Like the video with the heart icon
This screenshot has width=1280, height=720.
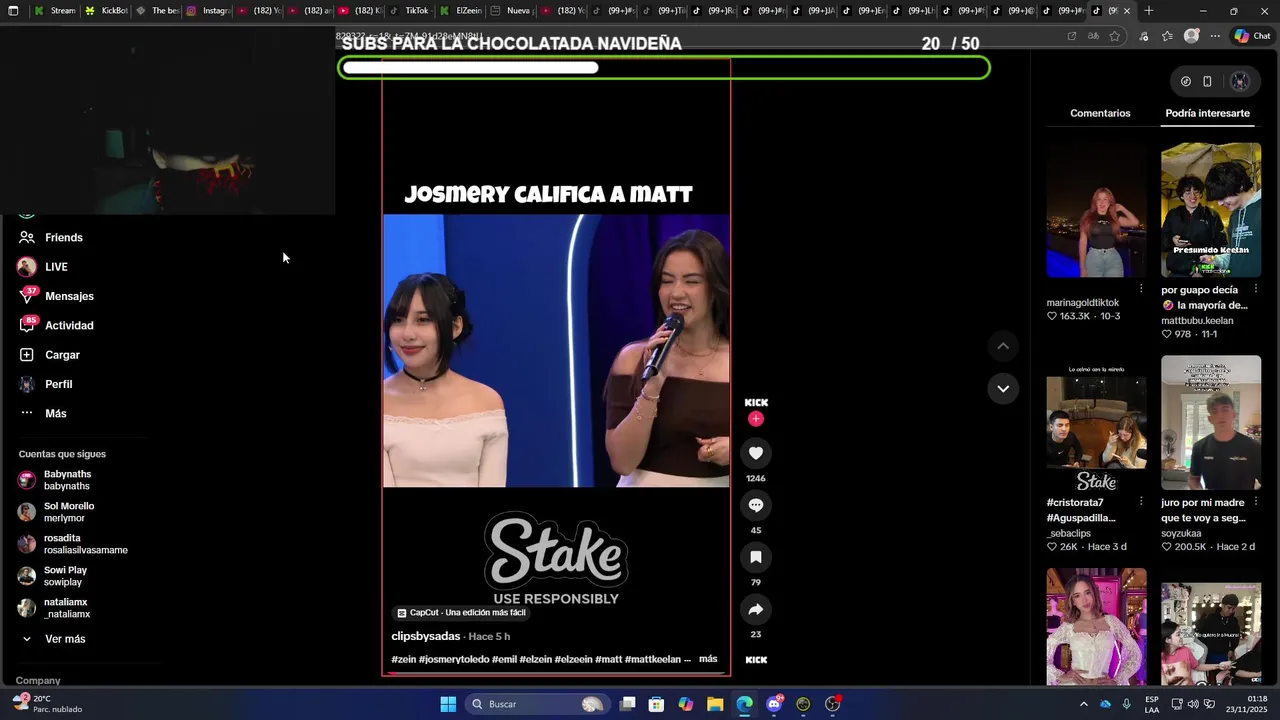click(756, 453)
